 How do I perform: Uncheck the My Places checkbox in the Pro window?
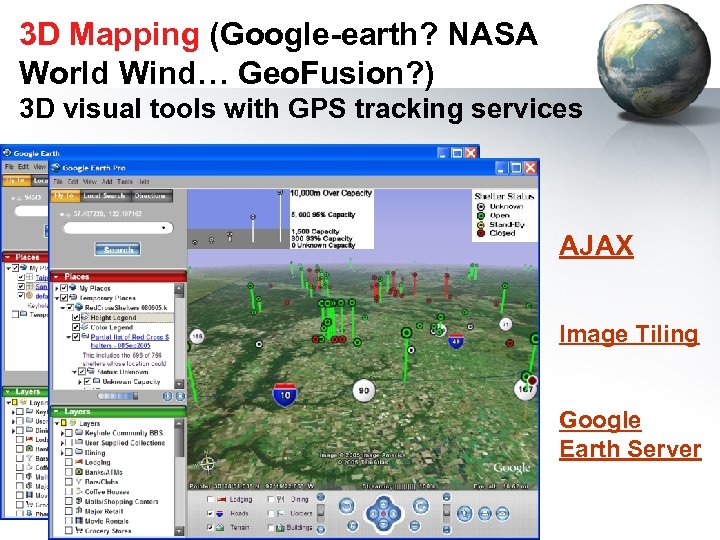pos(64,288)
